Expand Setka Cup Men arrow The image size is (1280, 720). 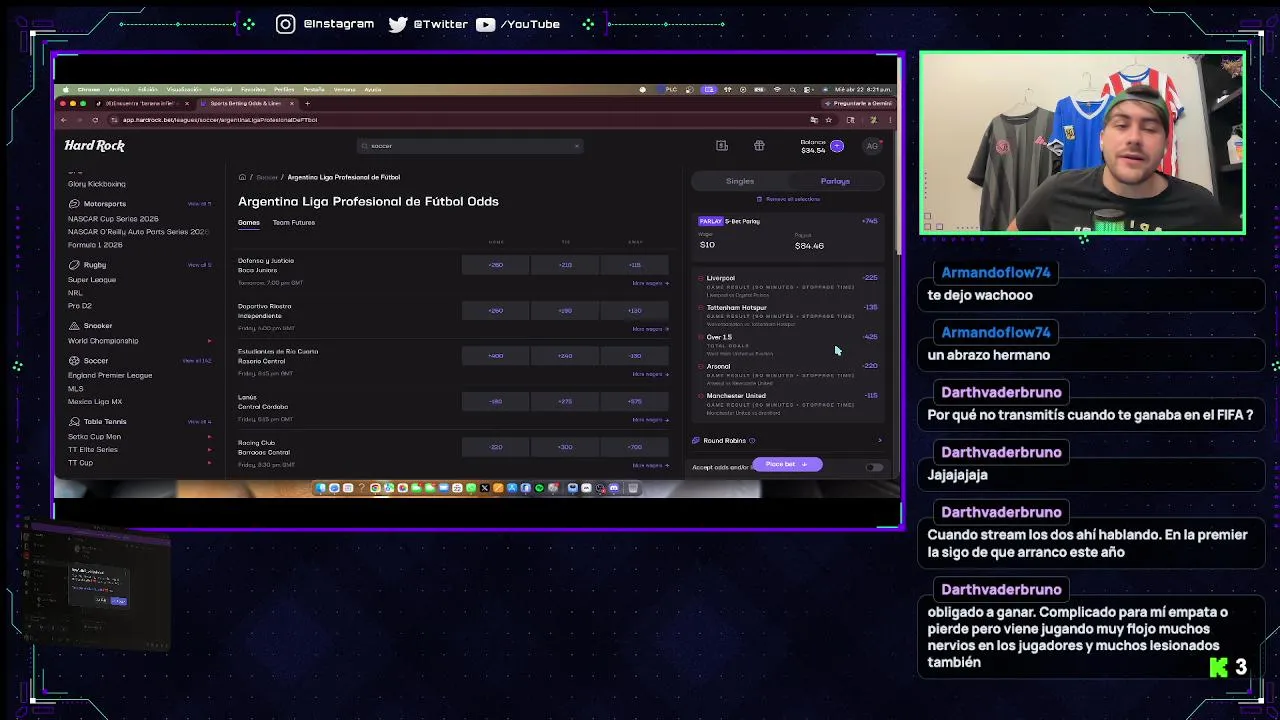[x=209, y=437]
